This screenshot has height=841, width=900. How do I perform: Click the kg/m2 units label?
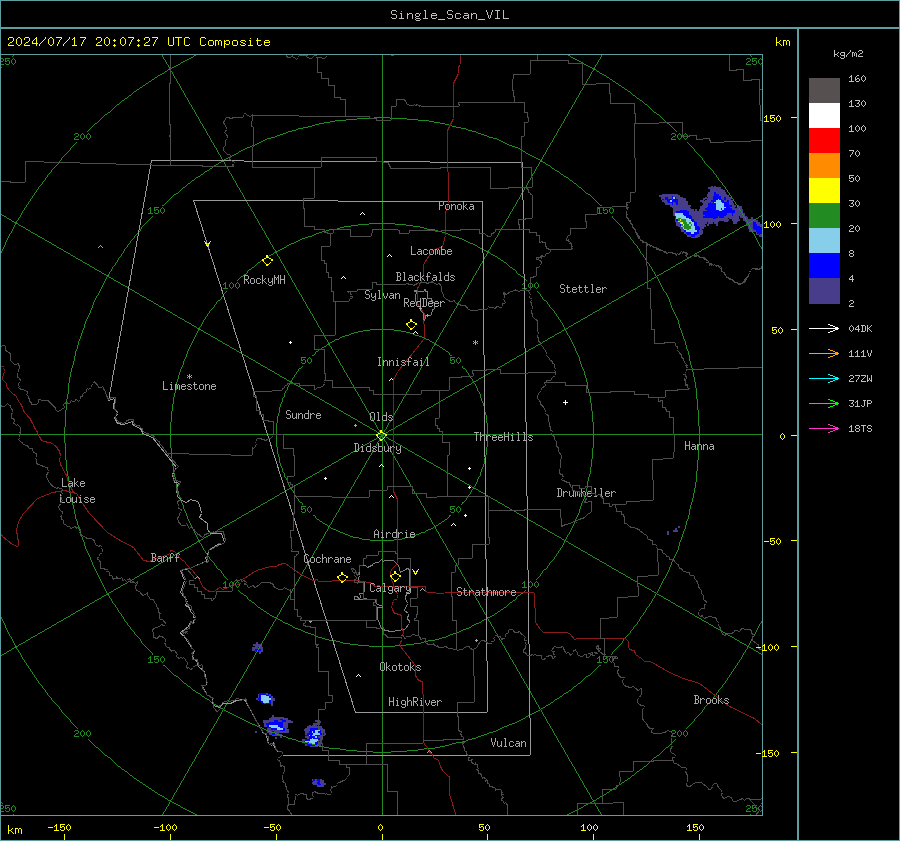[x=848, y=54]
